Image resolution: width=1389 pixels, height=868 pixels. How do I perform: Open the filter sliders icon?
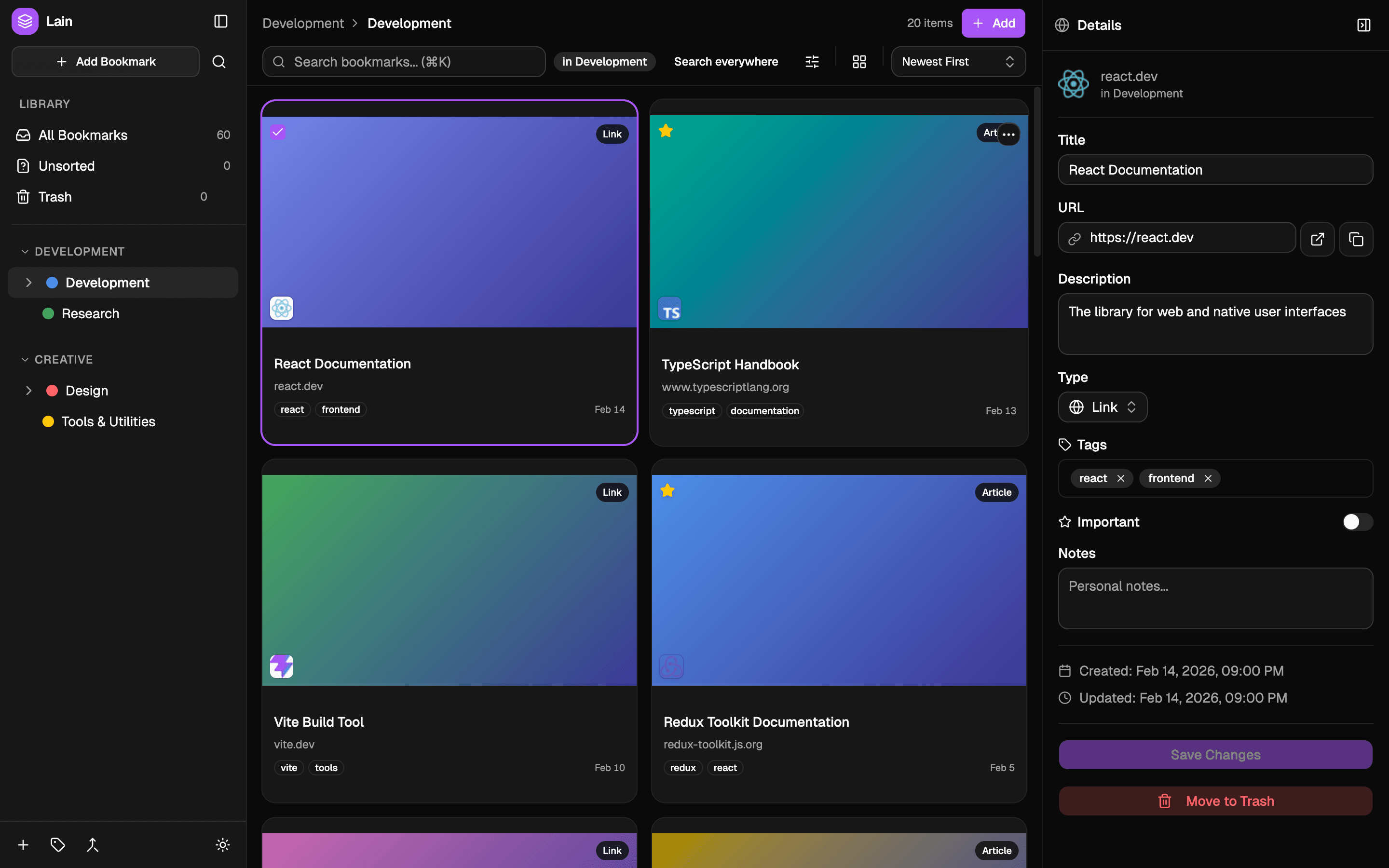tap(812, 61)
